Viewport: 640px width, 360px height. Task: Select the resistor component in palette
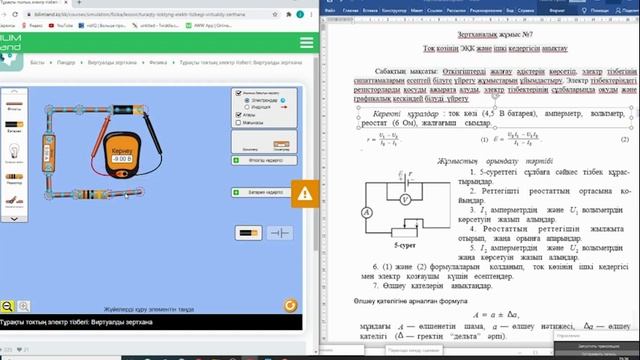point(14,178)
